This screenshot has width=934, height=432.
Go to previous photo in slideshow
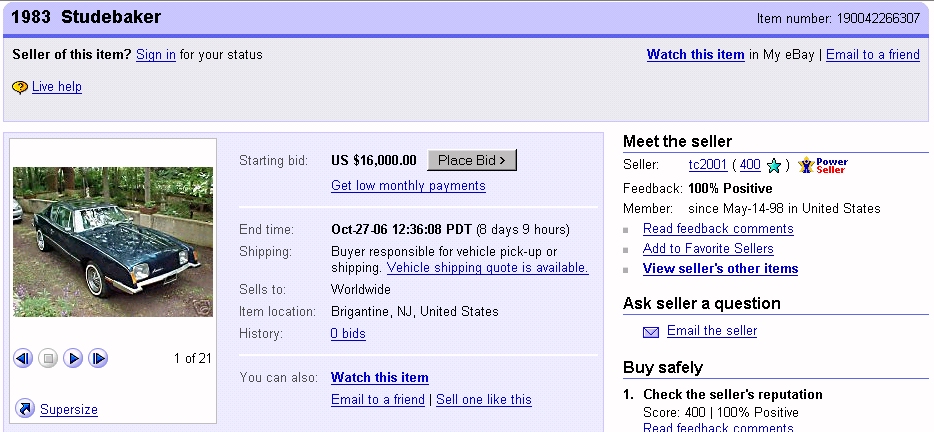click(x=24, y=358)
